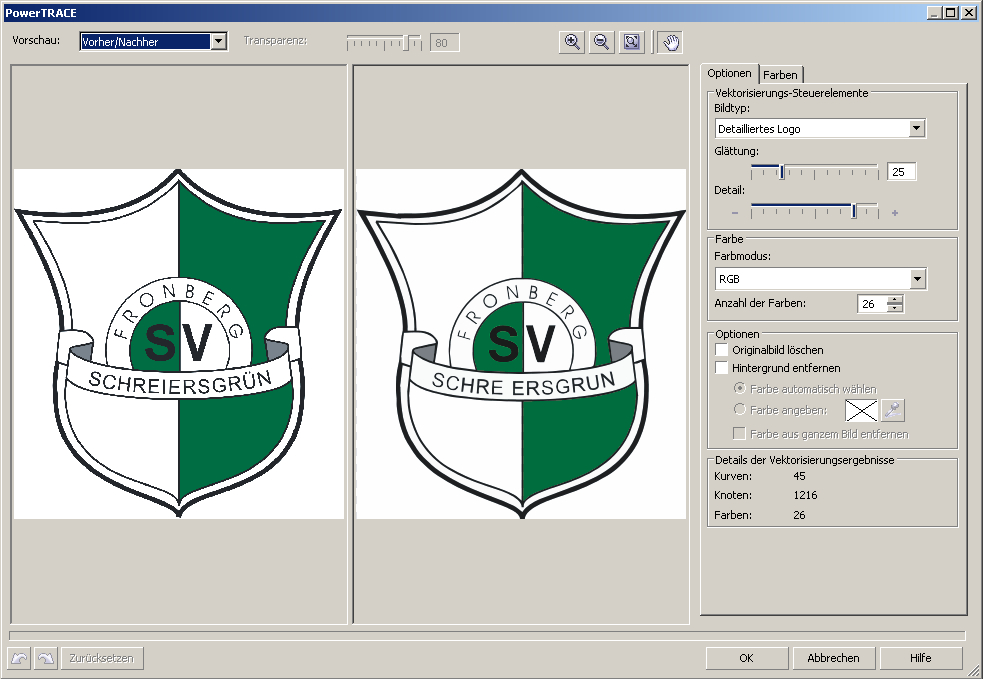Click the Zoom In magnifier icon
Image resolution: width=984 pixels, height=680 pixels.
[572, 42]
